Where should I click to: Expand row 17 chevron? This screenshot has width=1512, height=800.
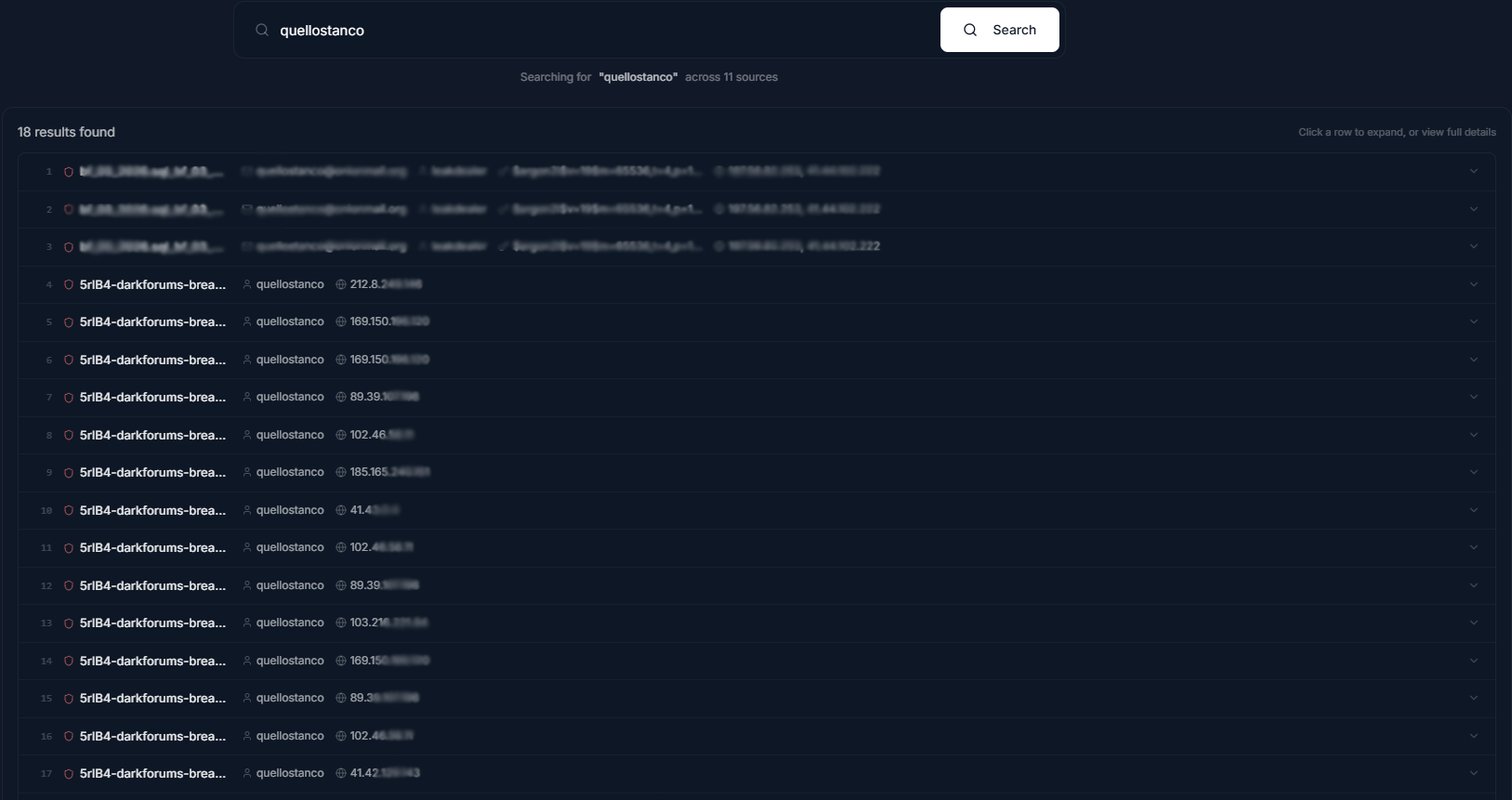pos(1473,773)
